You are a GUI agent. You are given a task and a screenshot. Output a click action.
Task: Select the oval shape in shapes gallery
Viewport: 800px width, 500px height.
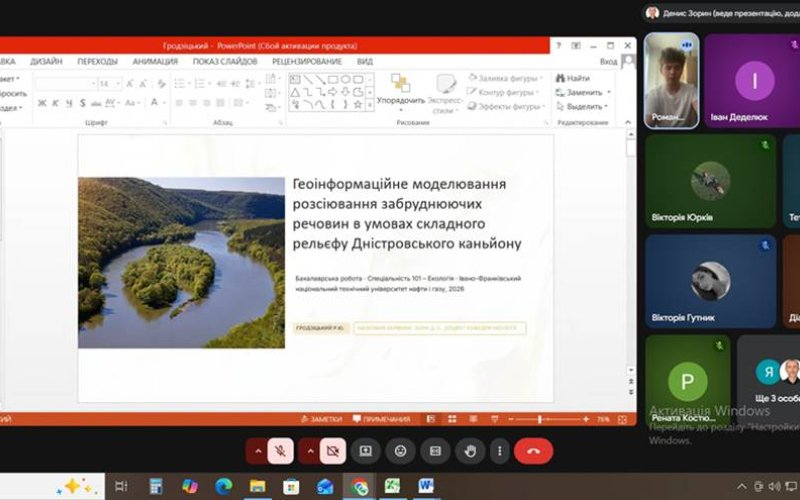click(345, 80)
